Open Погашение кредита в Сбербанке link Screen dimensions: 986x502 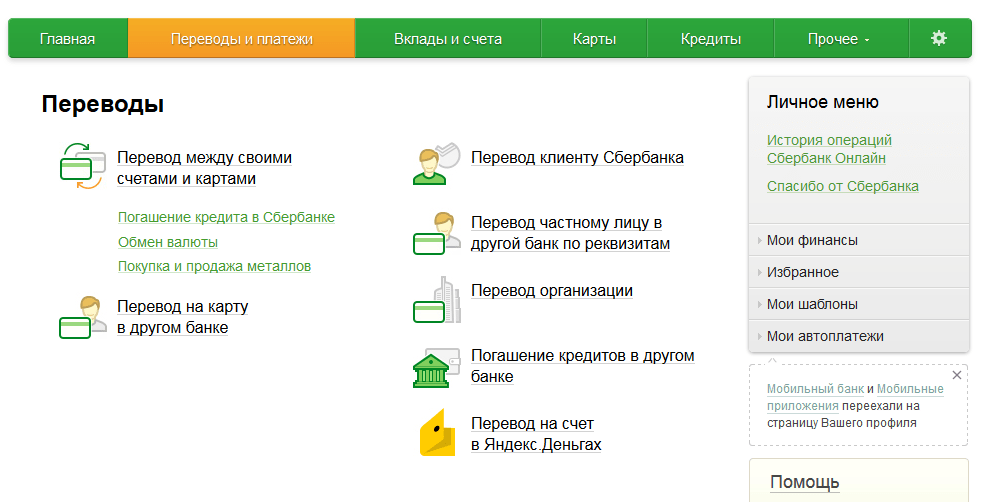pyautogui.click(x=226, y=217)
